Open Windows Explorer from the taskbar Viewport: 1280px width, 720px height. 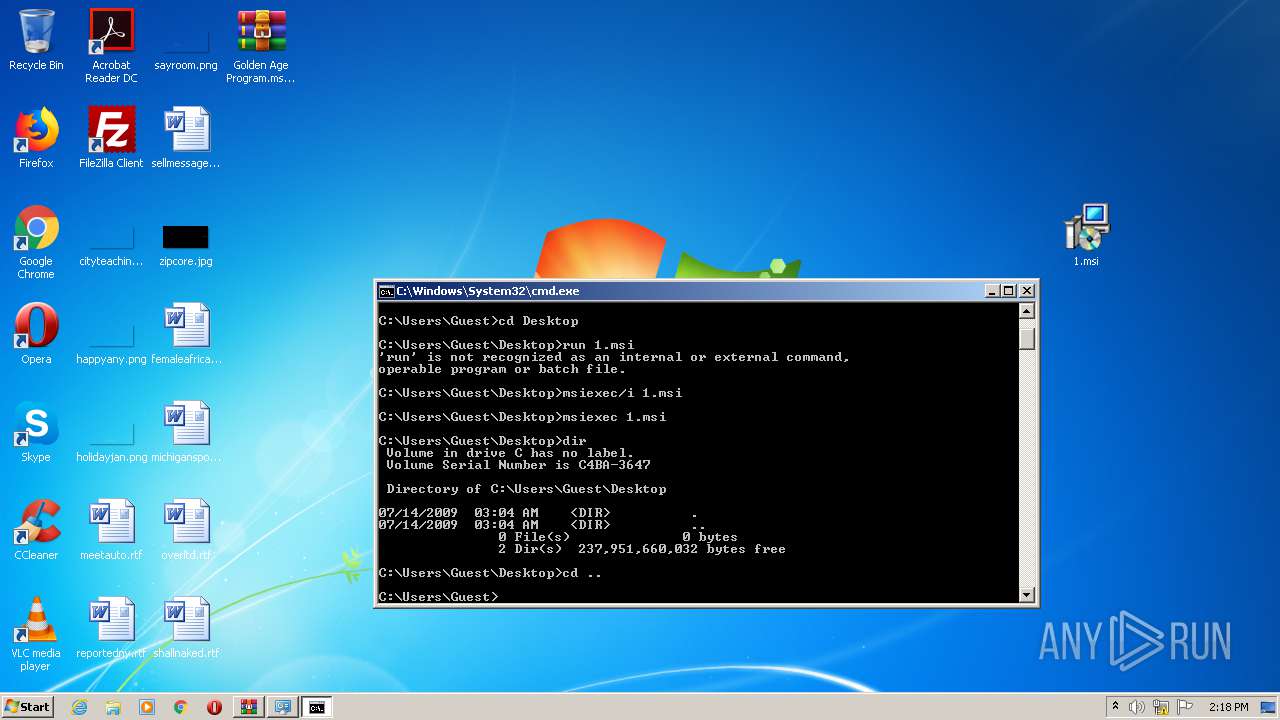pyautogui.click(x=113, y=707)
